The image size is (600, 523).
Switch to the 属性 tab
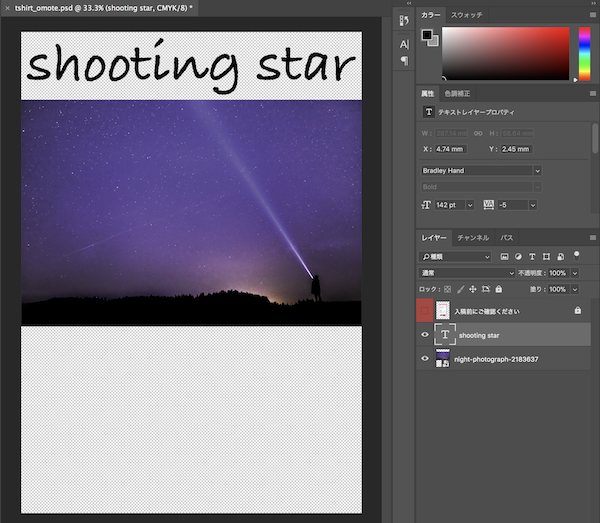point(427,94)
